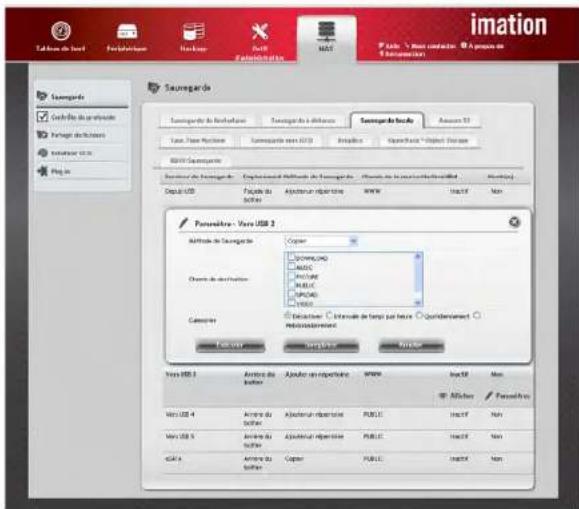579x509 pixels.
Task: Select the Sauvegarde locale tab
Action: point(387,120)
